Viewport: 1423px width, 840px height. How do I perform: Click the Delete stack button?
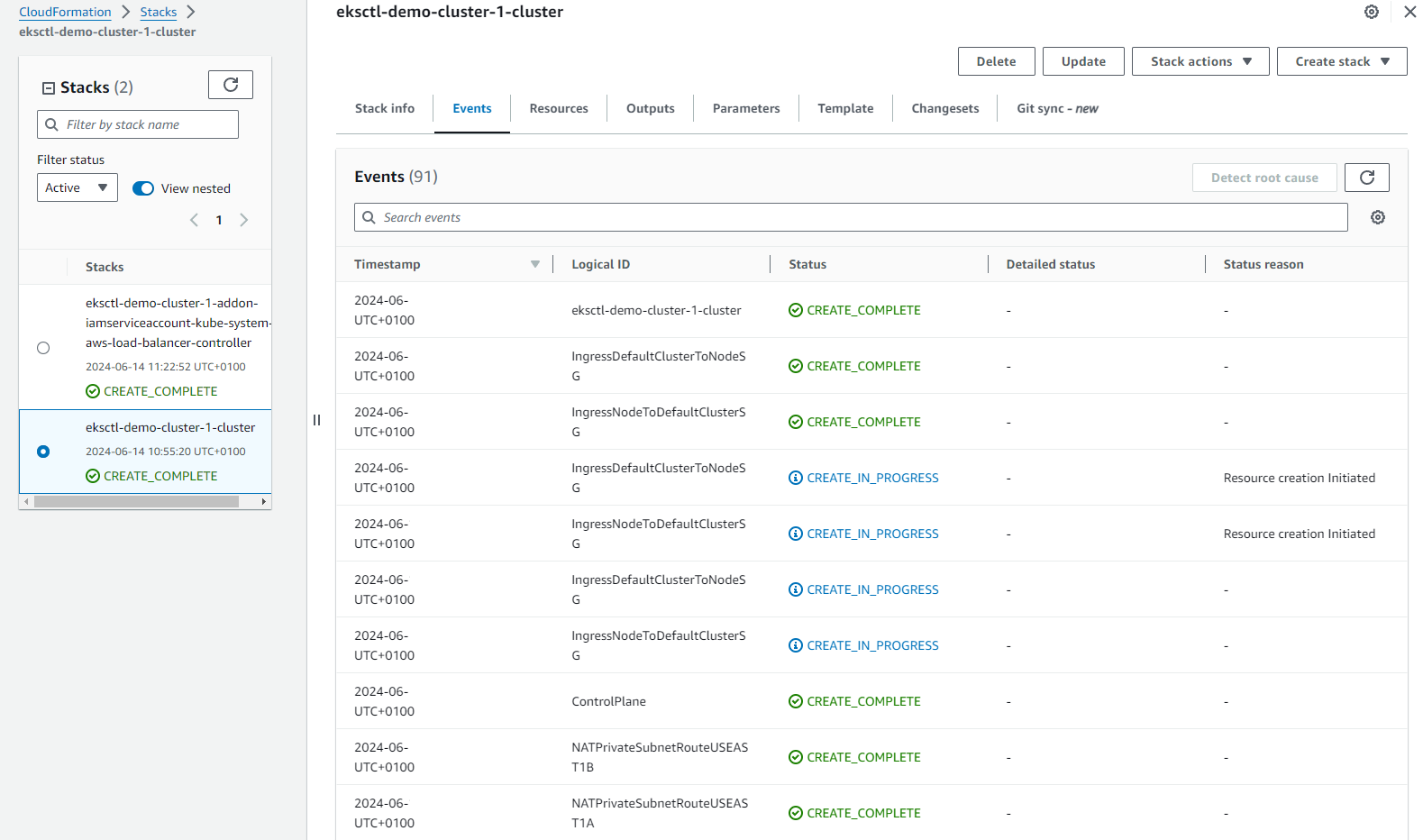[x=997, y=61]
